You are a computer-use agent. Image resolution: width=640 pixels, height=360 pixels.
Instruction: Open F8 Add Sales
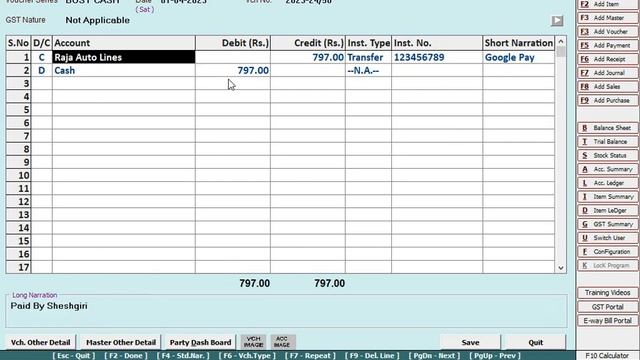608,87
